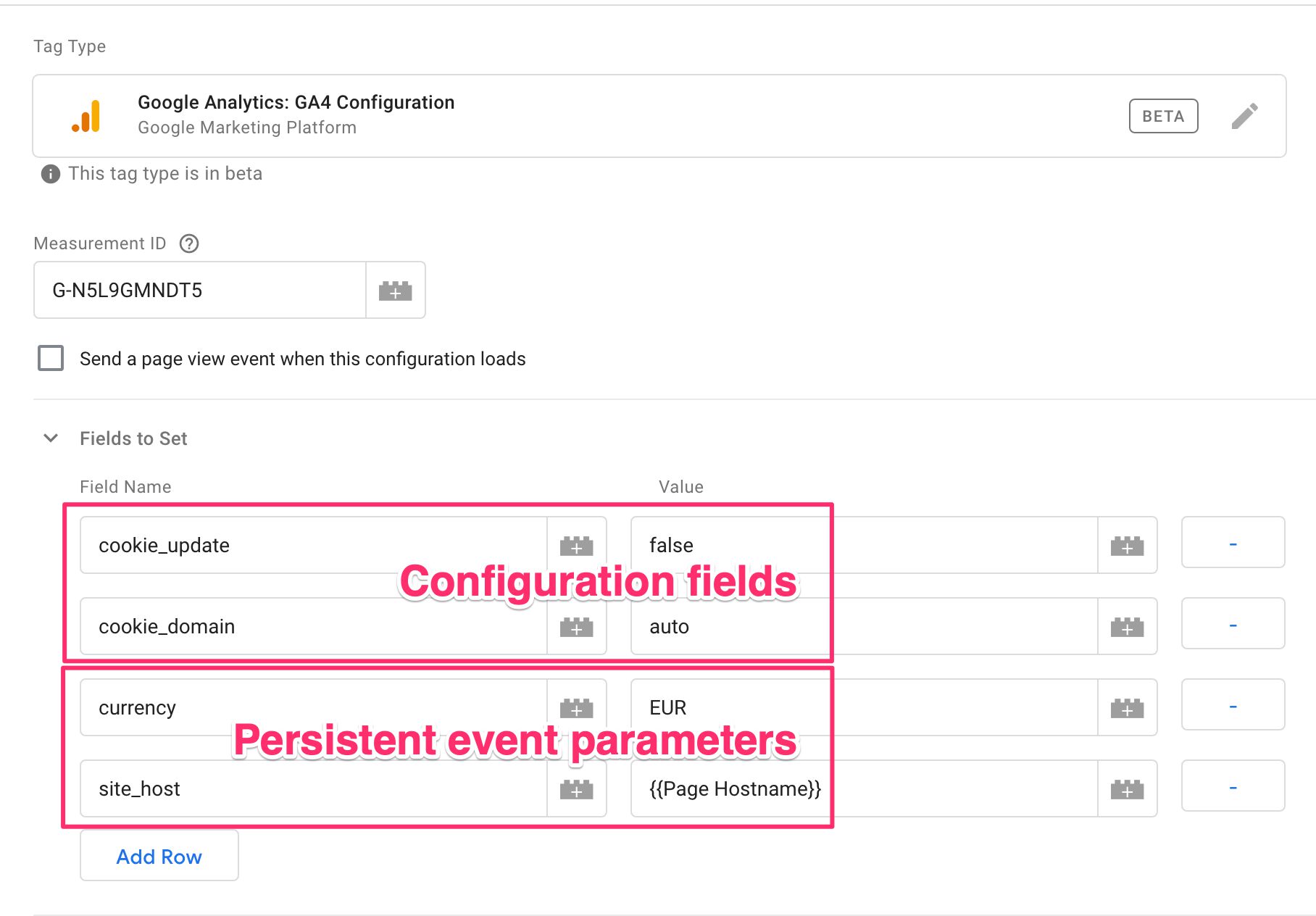
Task: Click the GA4 Configuration tag type card
Action: [x=659, y=116]
